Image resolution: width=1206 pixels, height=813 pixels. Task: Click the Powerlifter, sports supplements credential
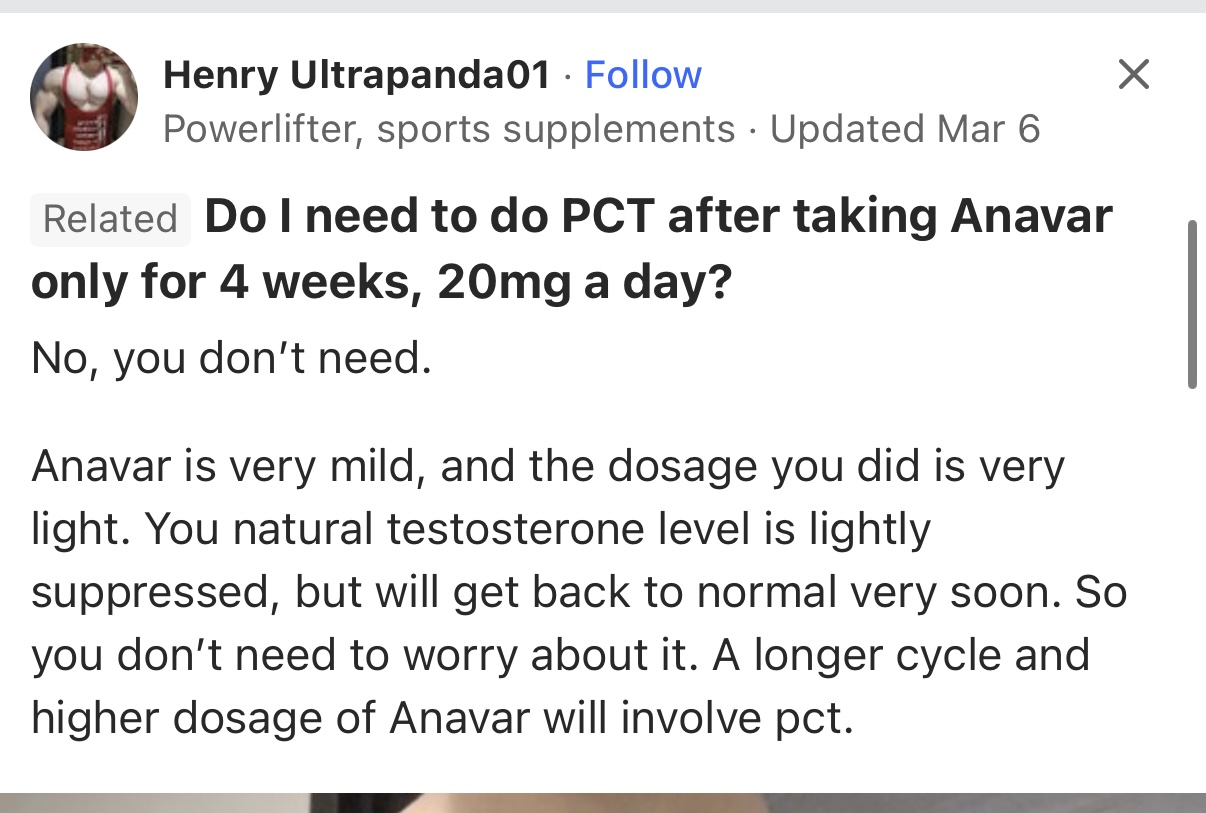(449, 129)
